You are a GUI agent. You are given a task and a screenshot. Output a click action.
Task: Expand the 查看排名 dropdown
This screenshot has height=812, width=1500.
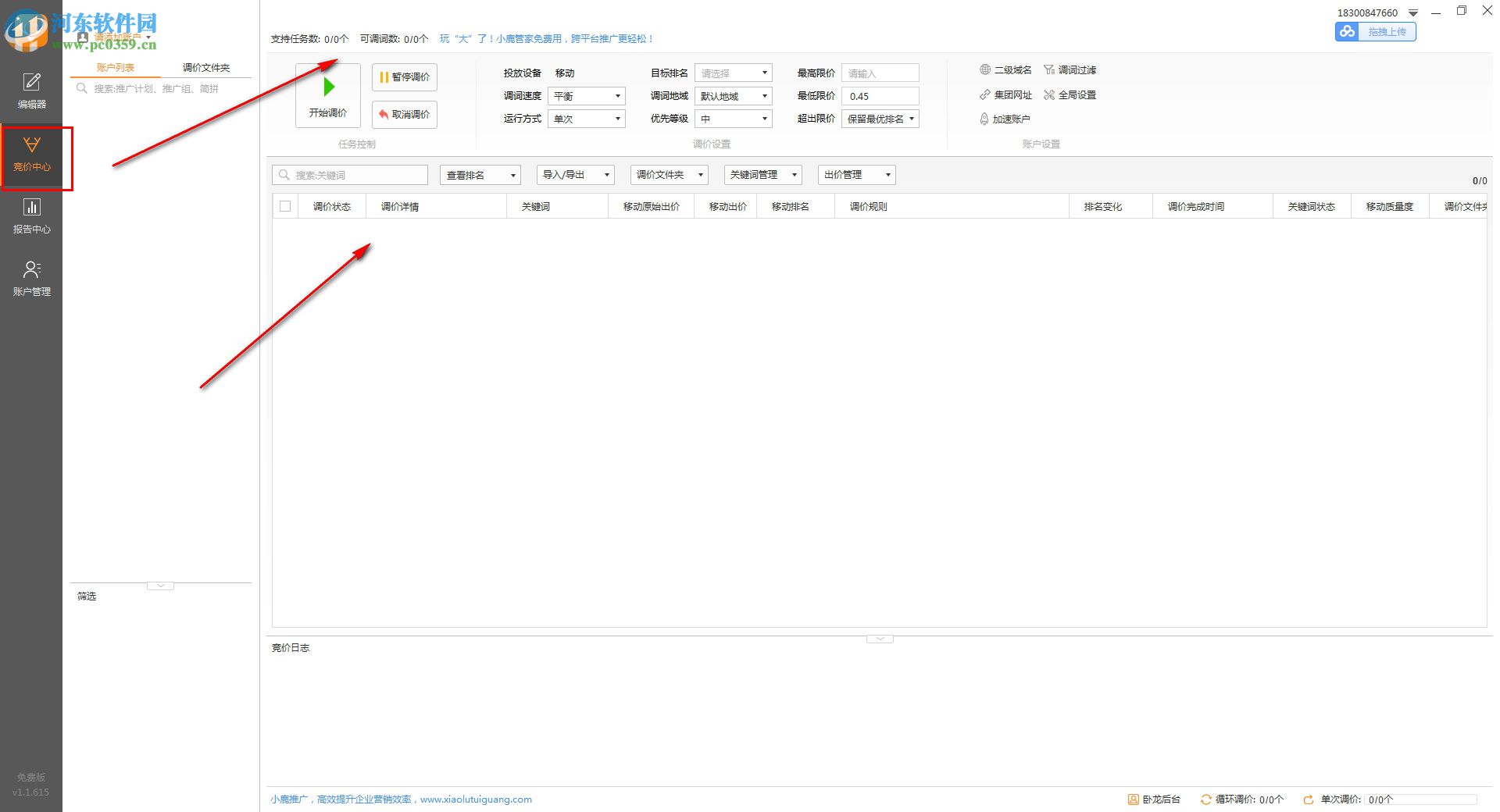[480, 175]
